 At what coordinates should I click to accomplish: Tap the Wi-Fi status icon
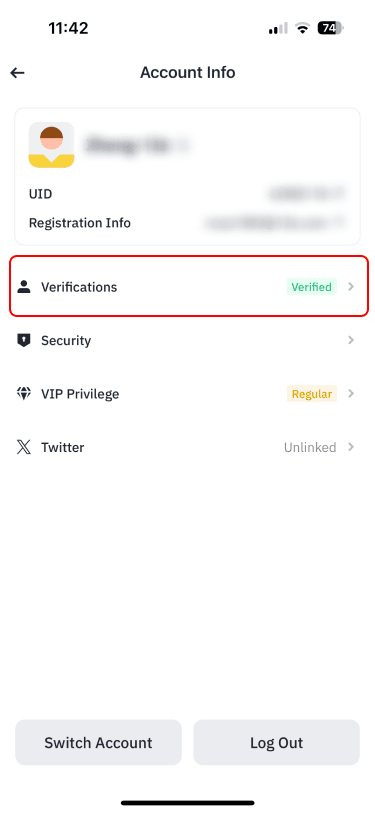[301, 29]
